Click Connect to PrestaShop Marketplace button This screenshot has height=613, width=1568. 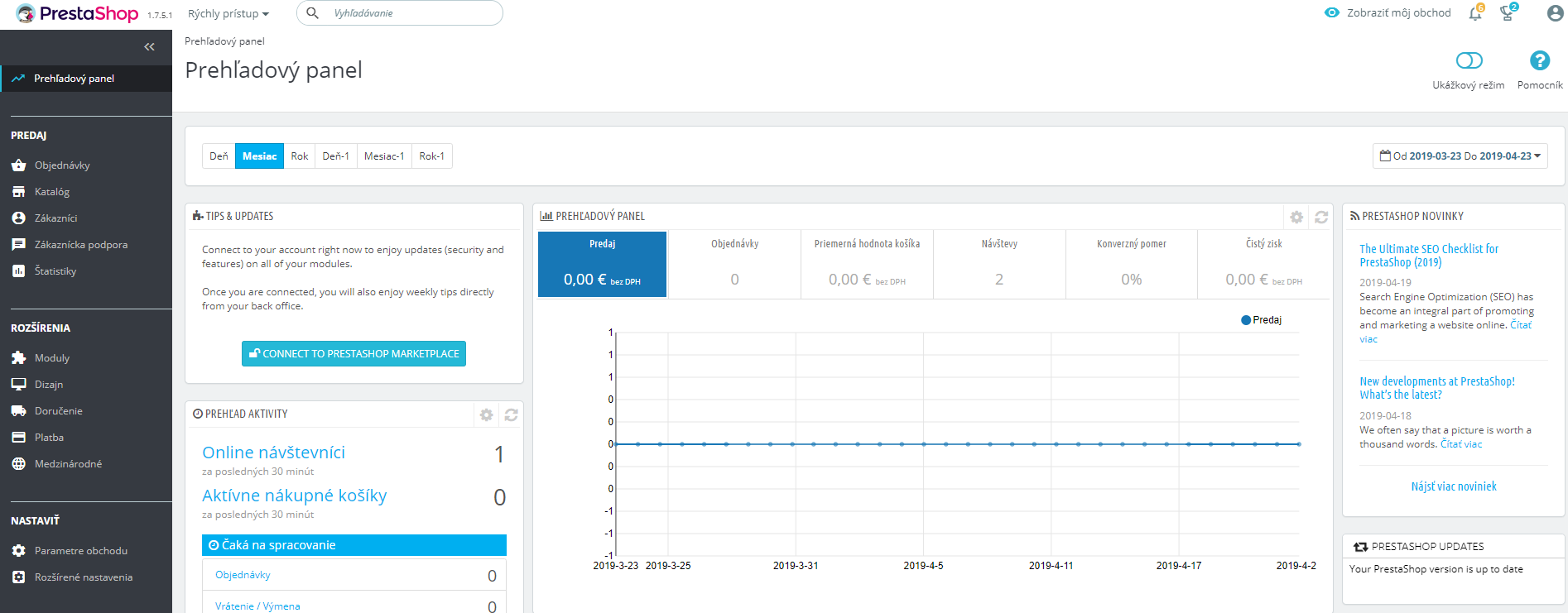pyautogui.click(x=354, y=353)
